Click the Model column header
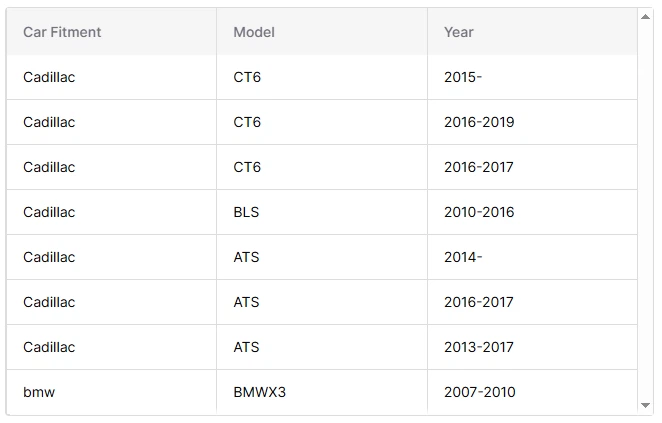The height and width of the screenshot is (423, 662). tap(254, 32)
